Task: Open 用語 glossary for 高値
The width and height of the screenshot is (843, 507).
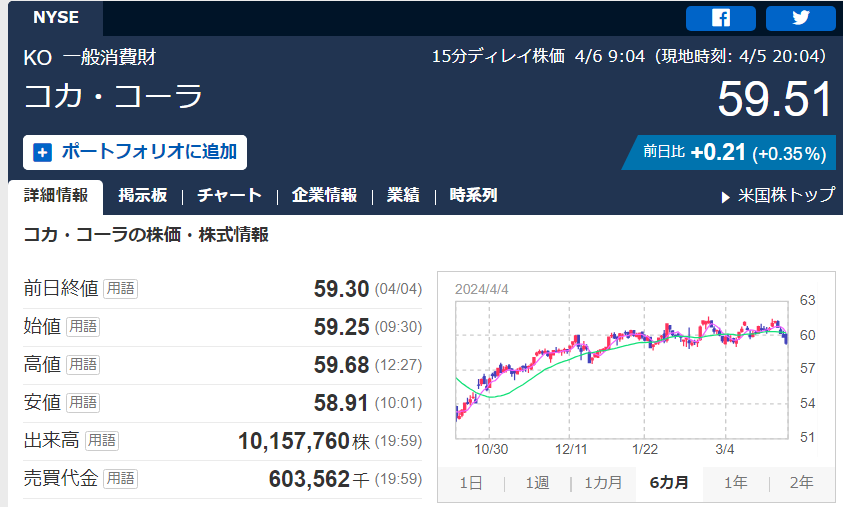Action: point(83,365)
